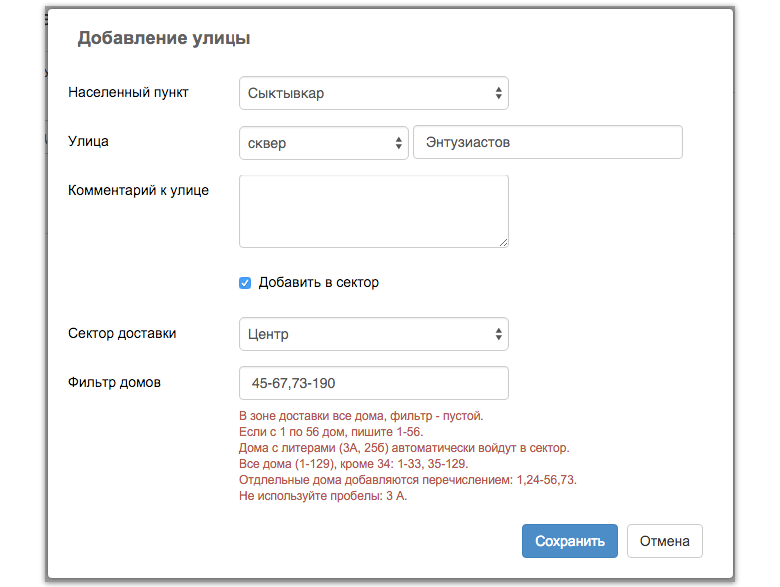Click the Сектор доставки label
The height and width of the screenshot is (587, 780).
(122, 333)
